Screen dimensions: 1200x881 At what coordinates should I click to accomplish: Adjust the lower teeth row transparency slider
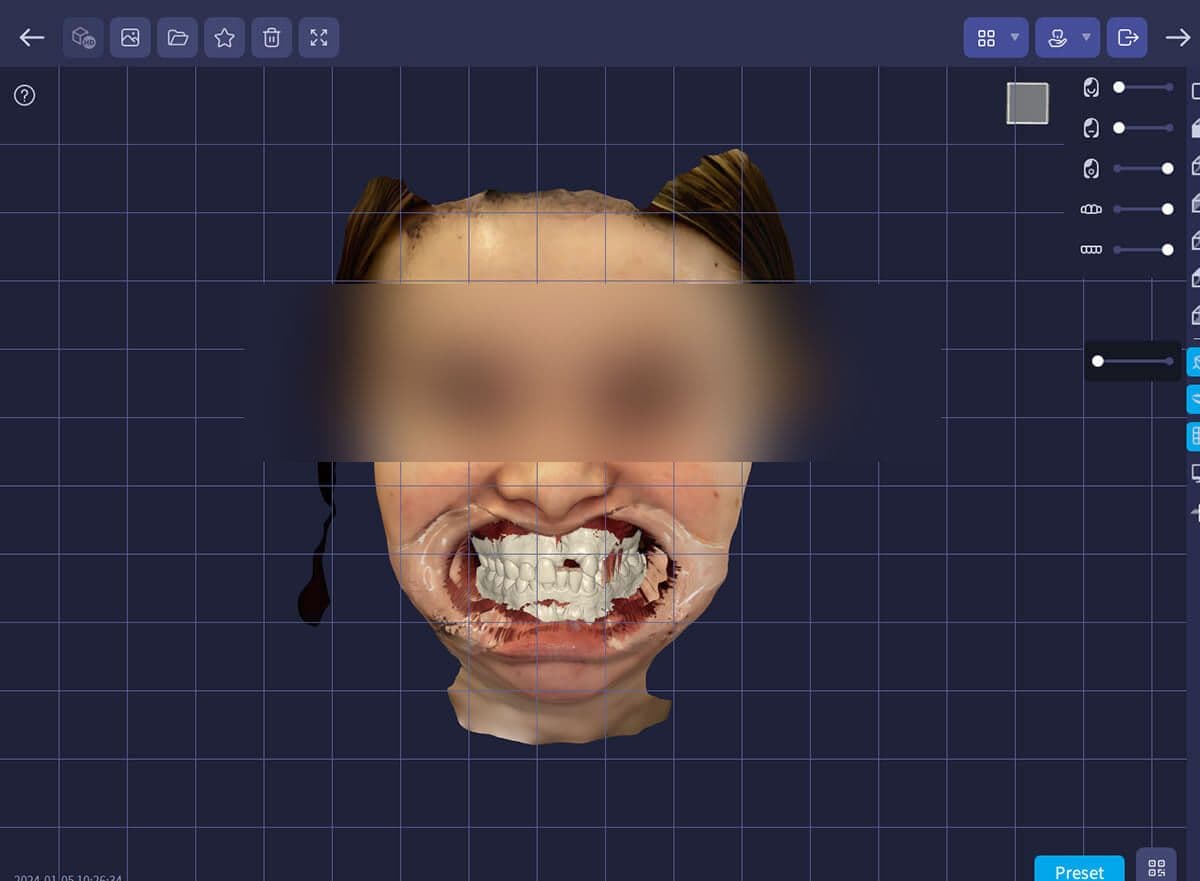(x=1143, y=249)
